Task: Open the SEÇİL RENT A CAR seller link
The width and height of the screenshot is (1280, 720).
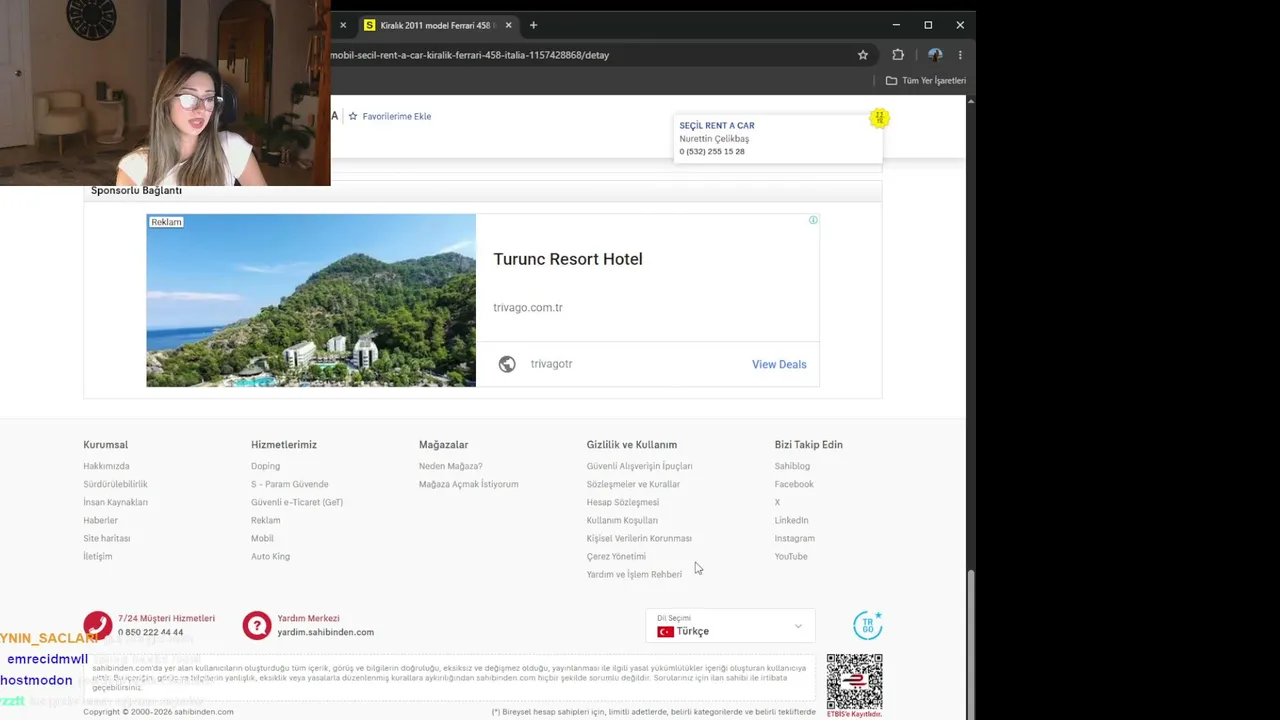Action: (717, 126)
